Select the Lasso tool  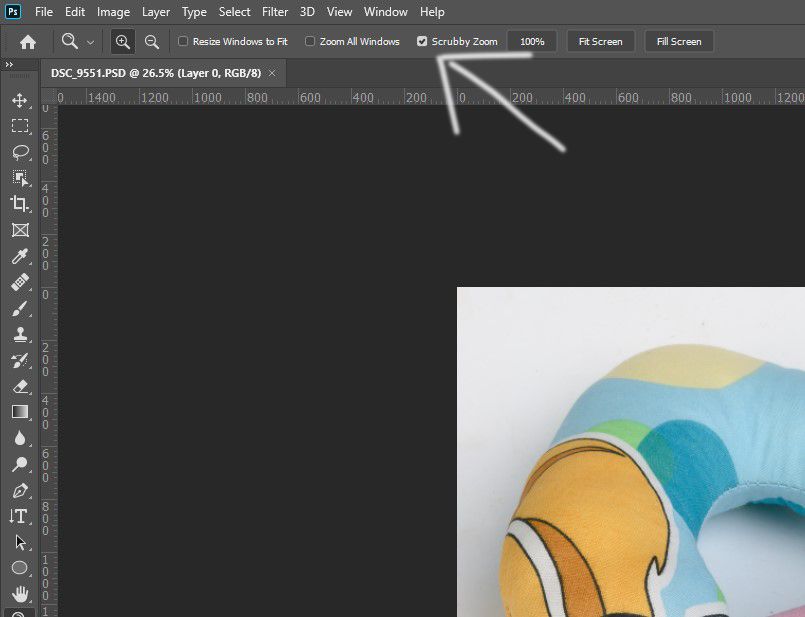click(x=20, y=152)
